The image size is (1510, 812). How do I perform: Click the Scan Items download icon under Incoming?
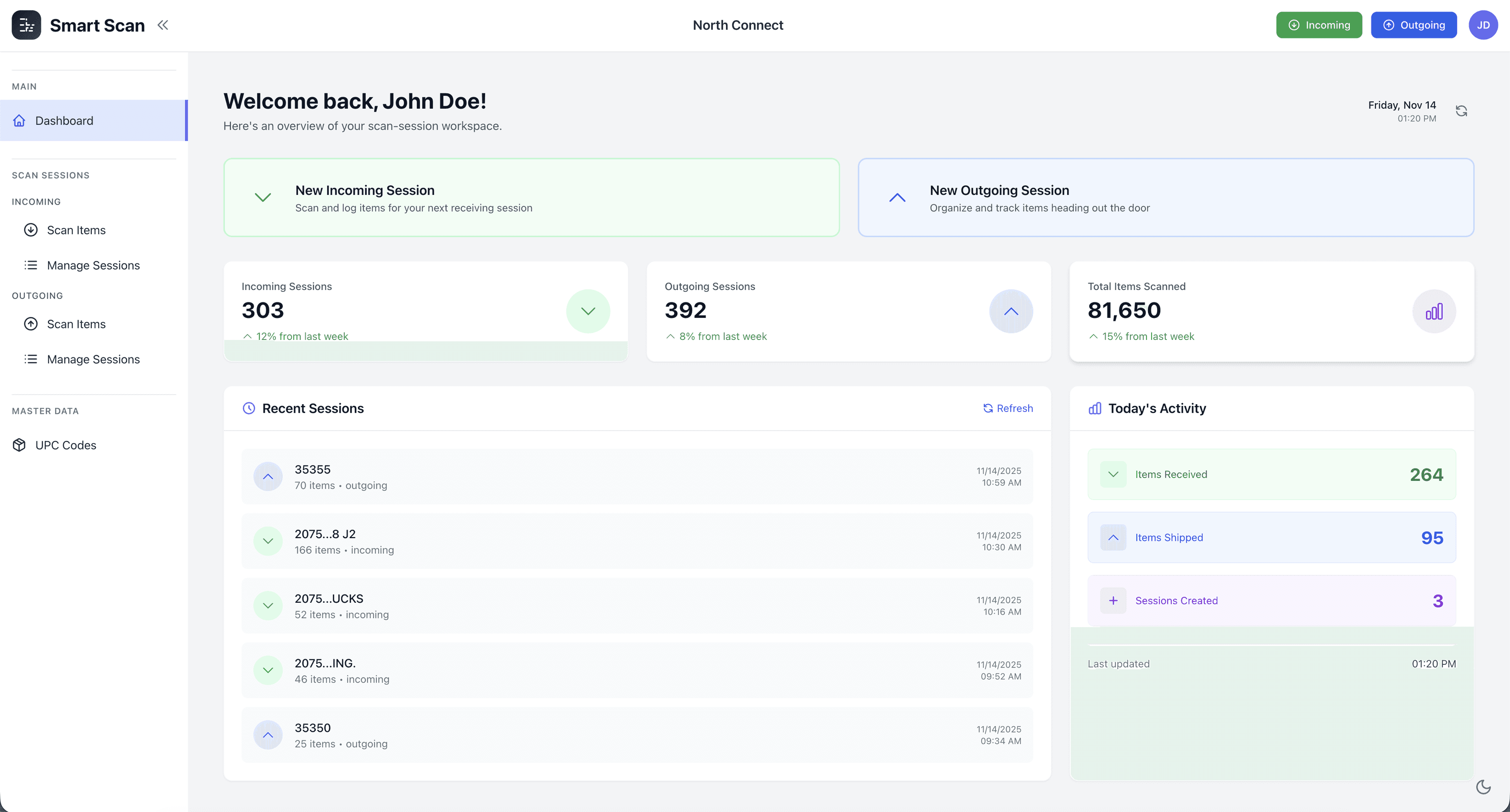[x=30, y=230]
